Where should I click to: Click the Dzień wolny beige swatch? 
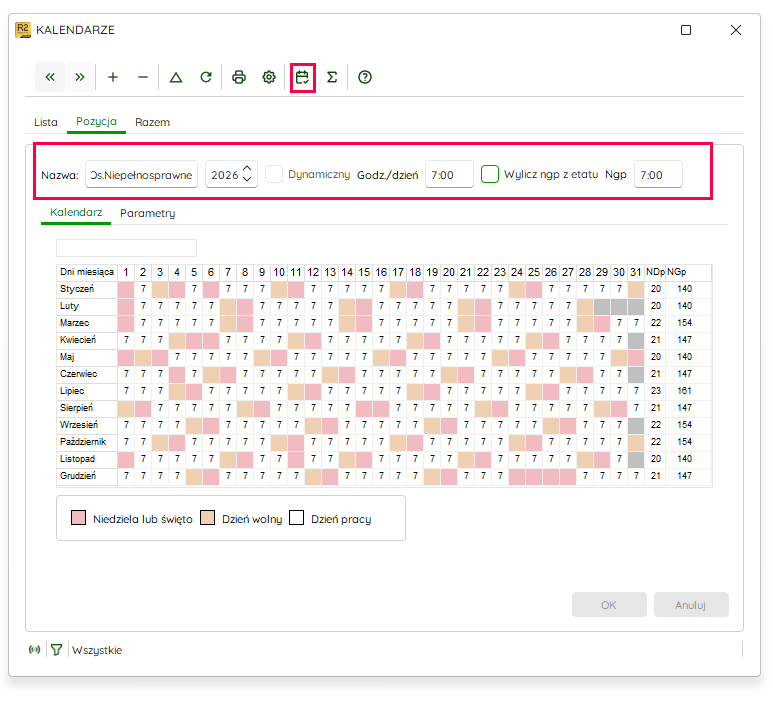point(208,518)
